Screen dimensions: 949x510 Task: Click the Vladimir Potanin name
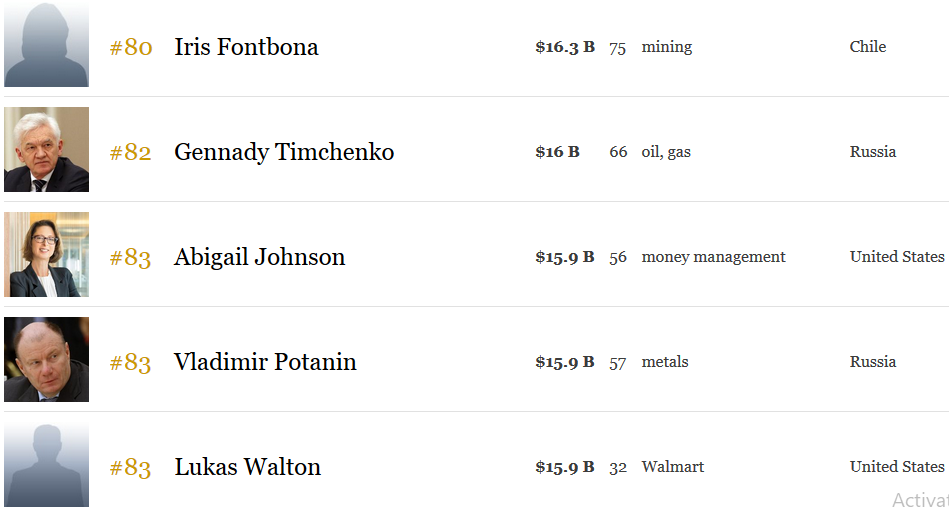(x=265, y=362)
